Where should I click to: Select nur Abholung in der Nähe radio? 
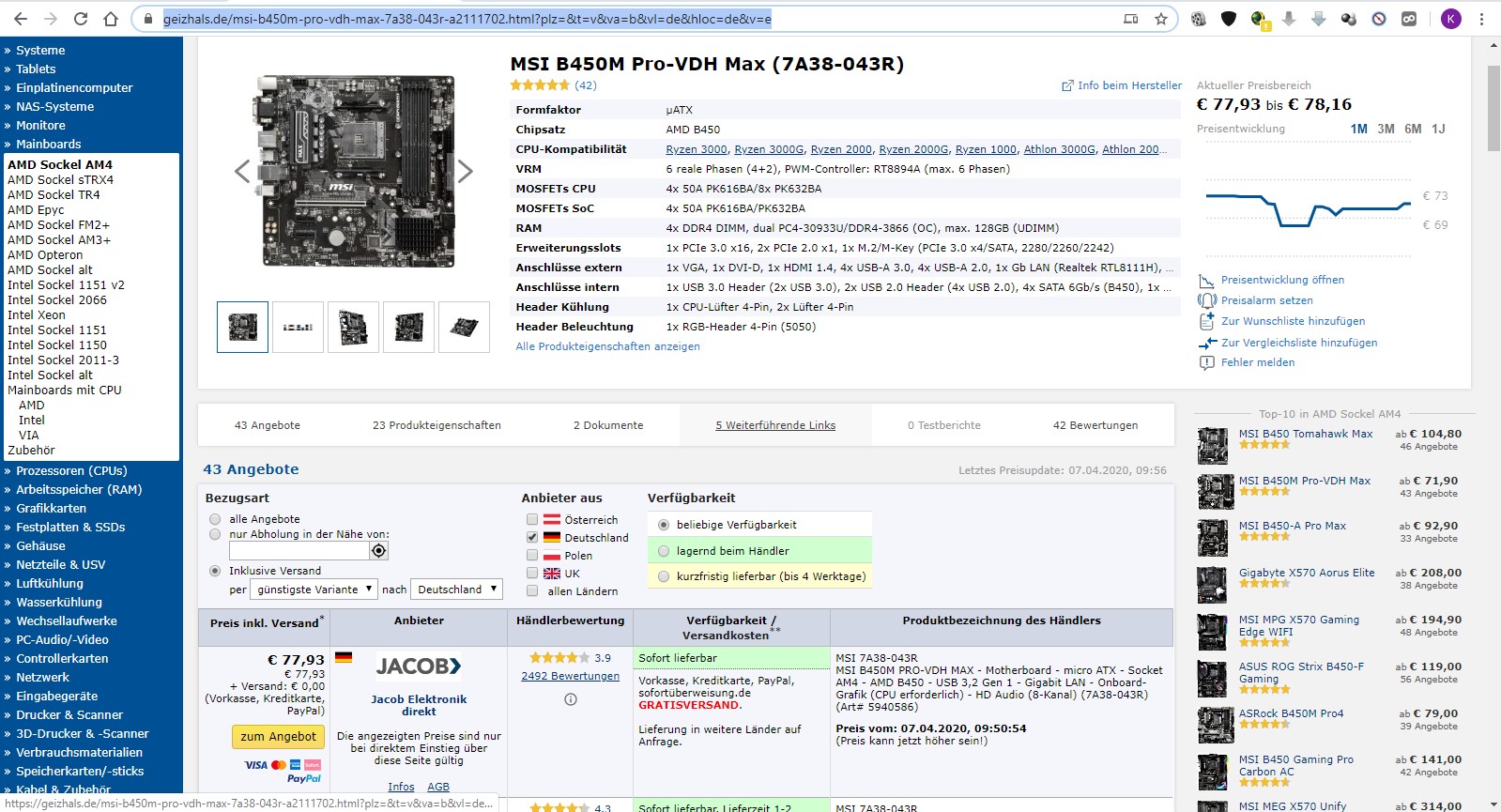[x=215, y=534]
